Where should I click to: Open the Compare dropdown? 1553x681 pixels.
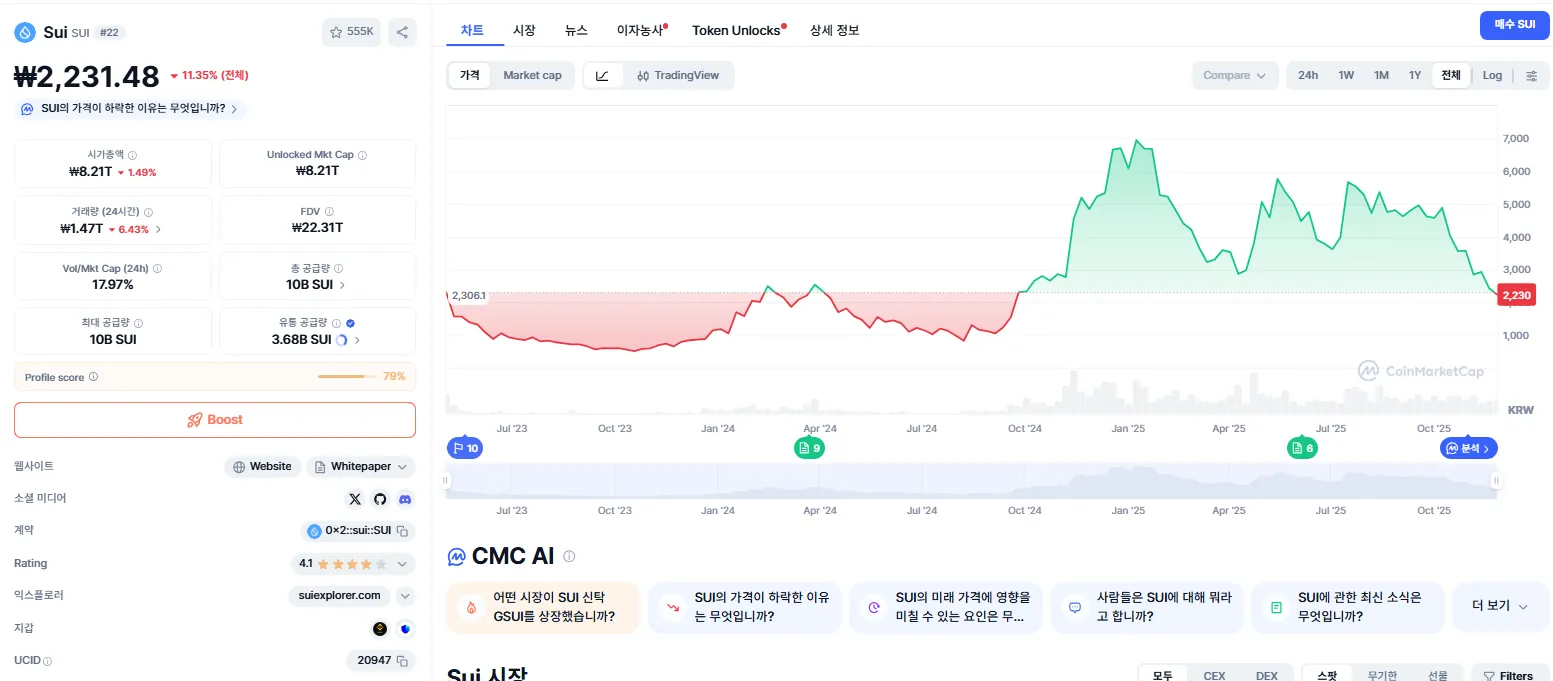(1235, 76)
